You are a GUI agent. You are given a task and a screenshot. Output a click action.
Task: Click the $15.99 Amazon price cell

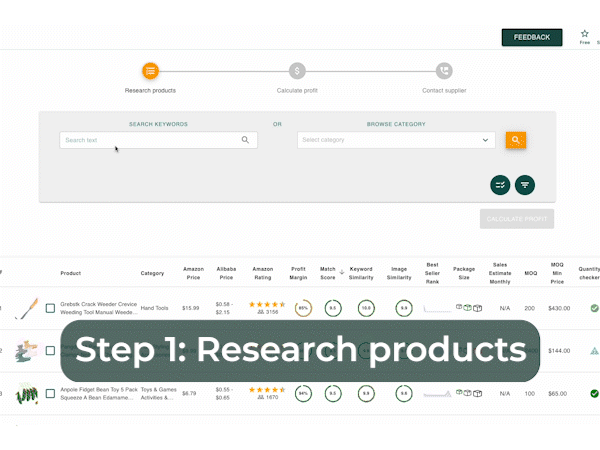[191, 308]
